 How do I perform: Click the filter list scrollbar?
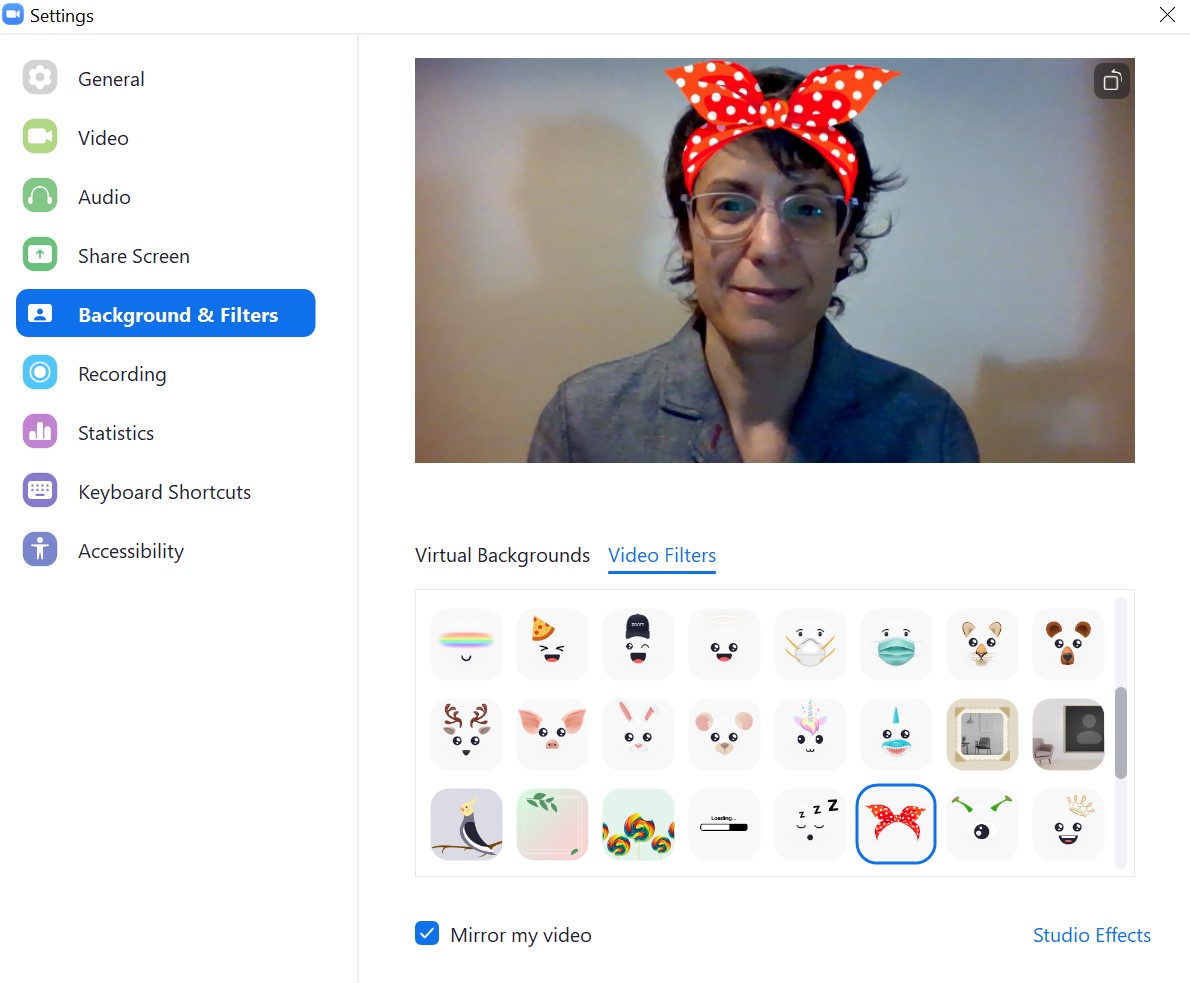1120,732
